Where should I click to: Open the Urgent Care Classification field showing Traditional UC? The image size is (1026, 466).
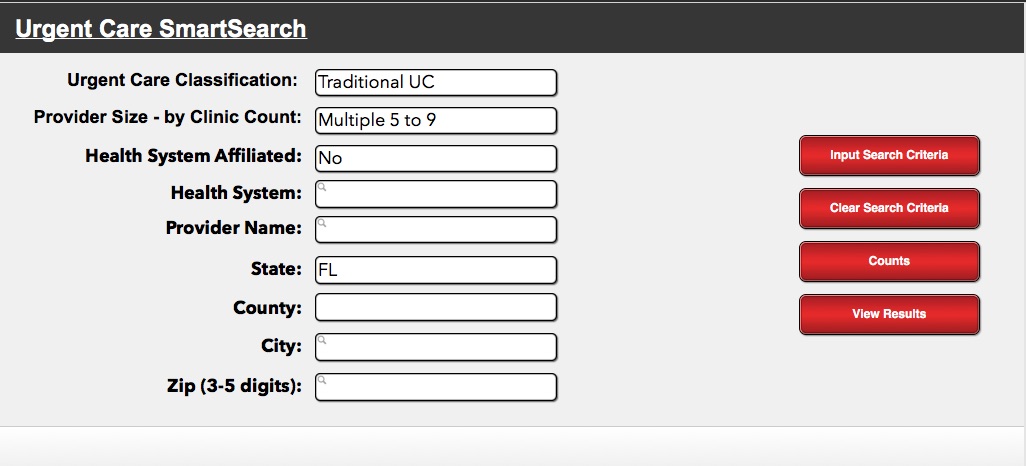[x=436, y=82]
